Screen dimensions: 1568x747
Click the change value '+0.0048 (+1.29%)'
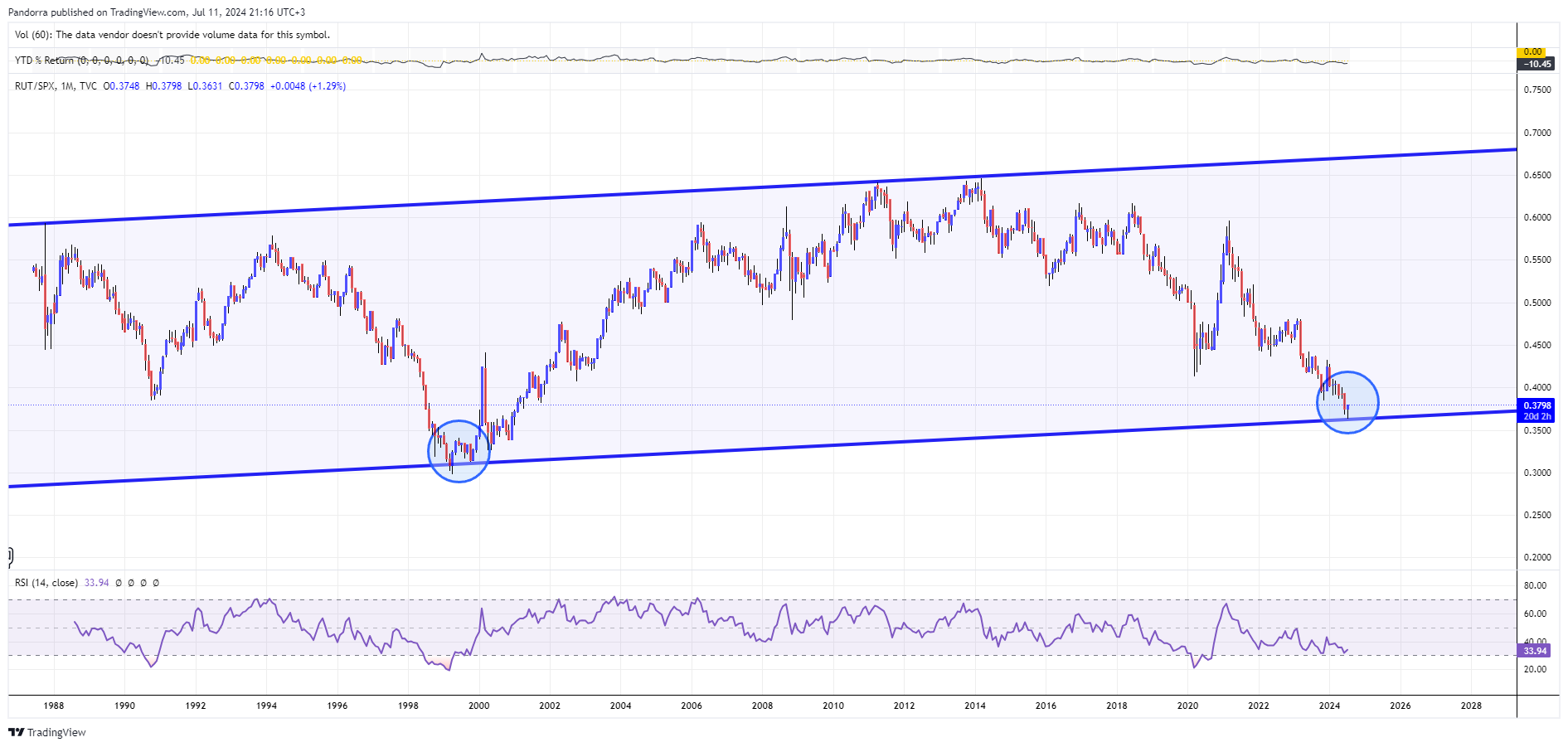point(308,86)
